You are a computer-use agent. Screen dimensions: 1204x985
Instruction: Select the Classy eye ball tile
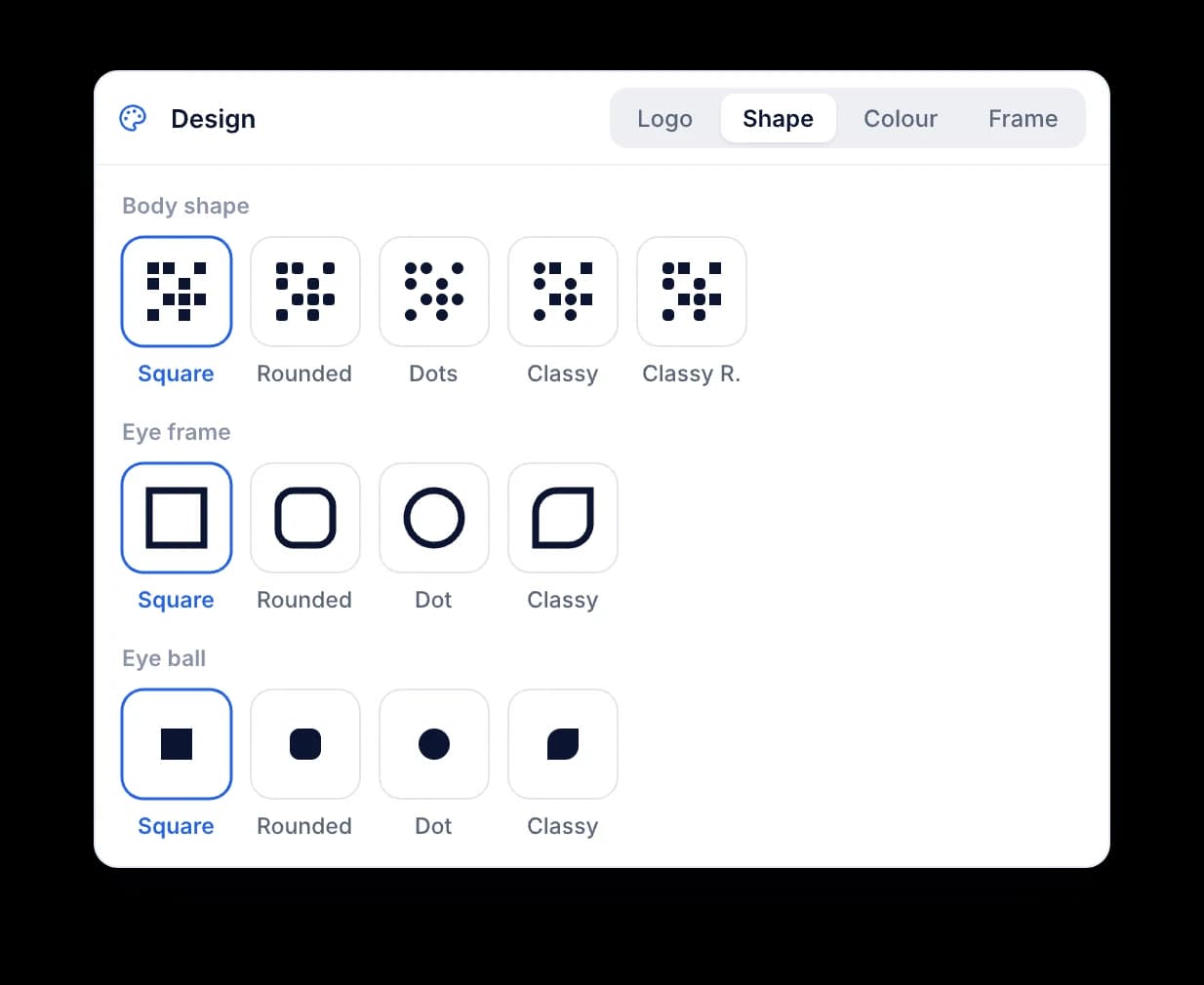point(563,744)
